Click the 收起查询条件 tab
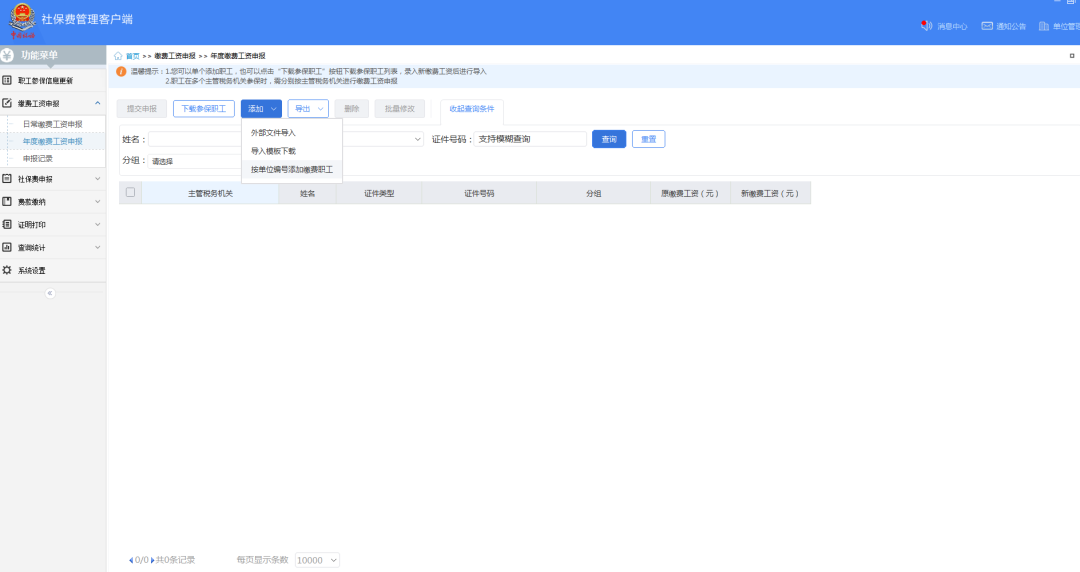This screenshot has height=572, width=1080. pyautogui.click(x=472, y=110)
